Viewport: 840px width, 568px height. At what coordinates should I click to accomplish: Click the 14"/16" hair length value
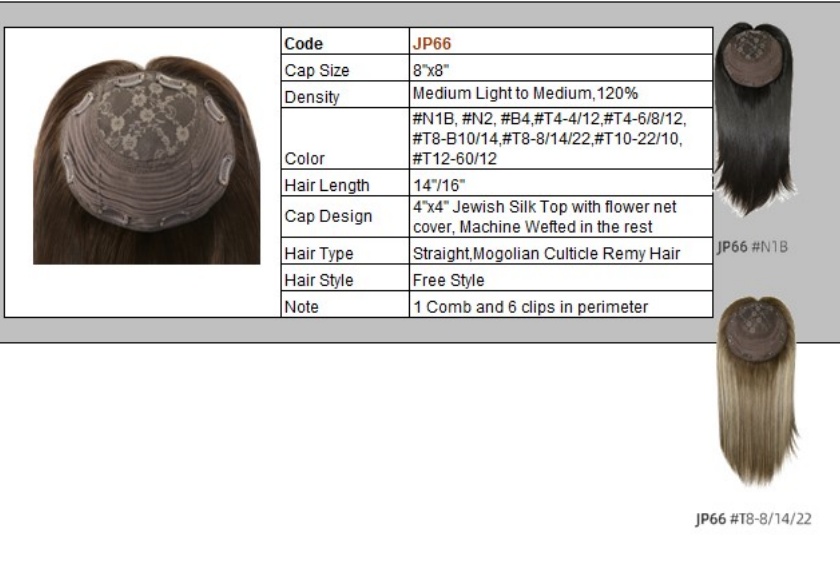point(439,185)
